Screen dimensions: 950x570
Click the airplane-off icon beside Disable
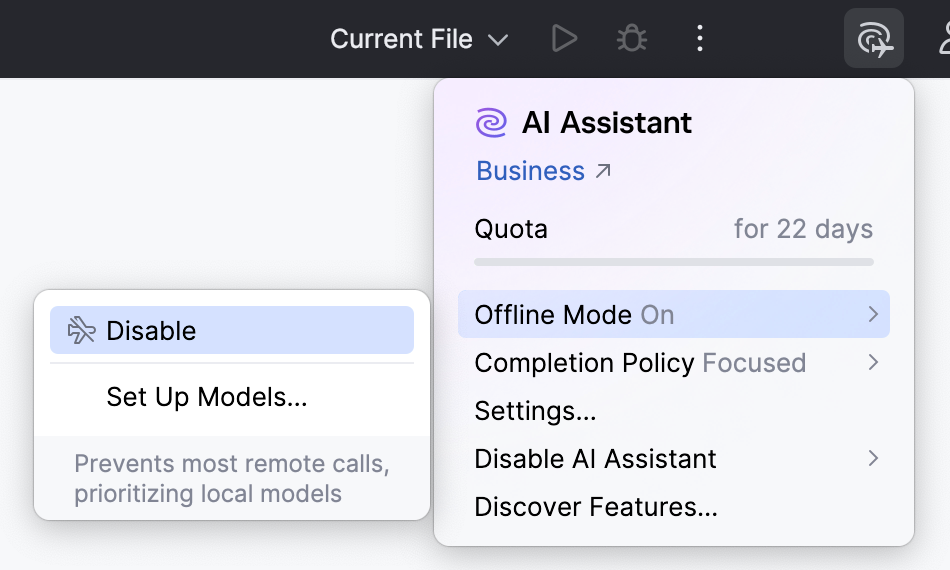[x=81, y=330]
